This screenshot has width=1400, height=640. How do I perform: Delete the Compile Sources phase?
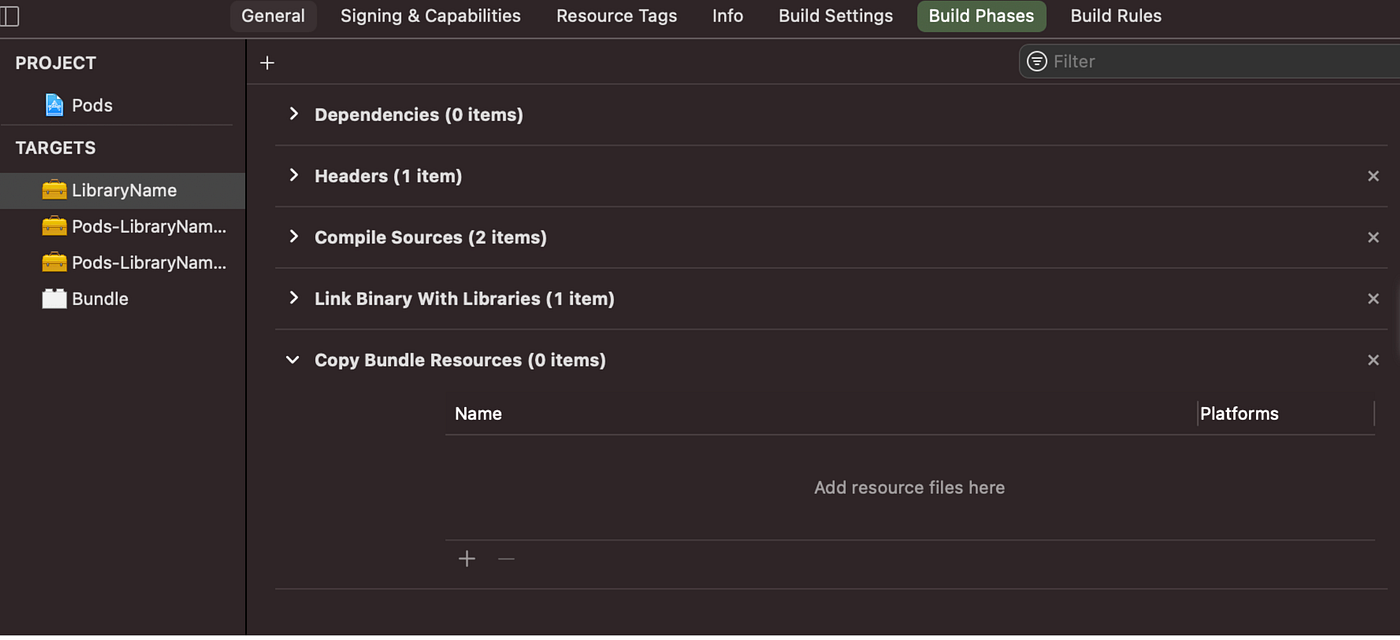(1373, 237)
